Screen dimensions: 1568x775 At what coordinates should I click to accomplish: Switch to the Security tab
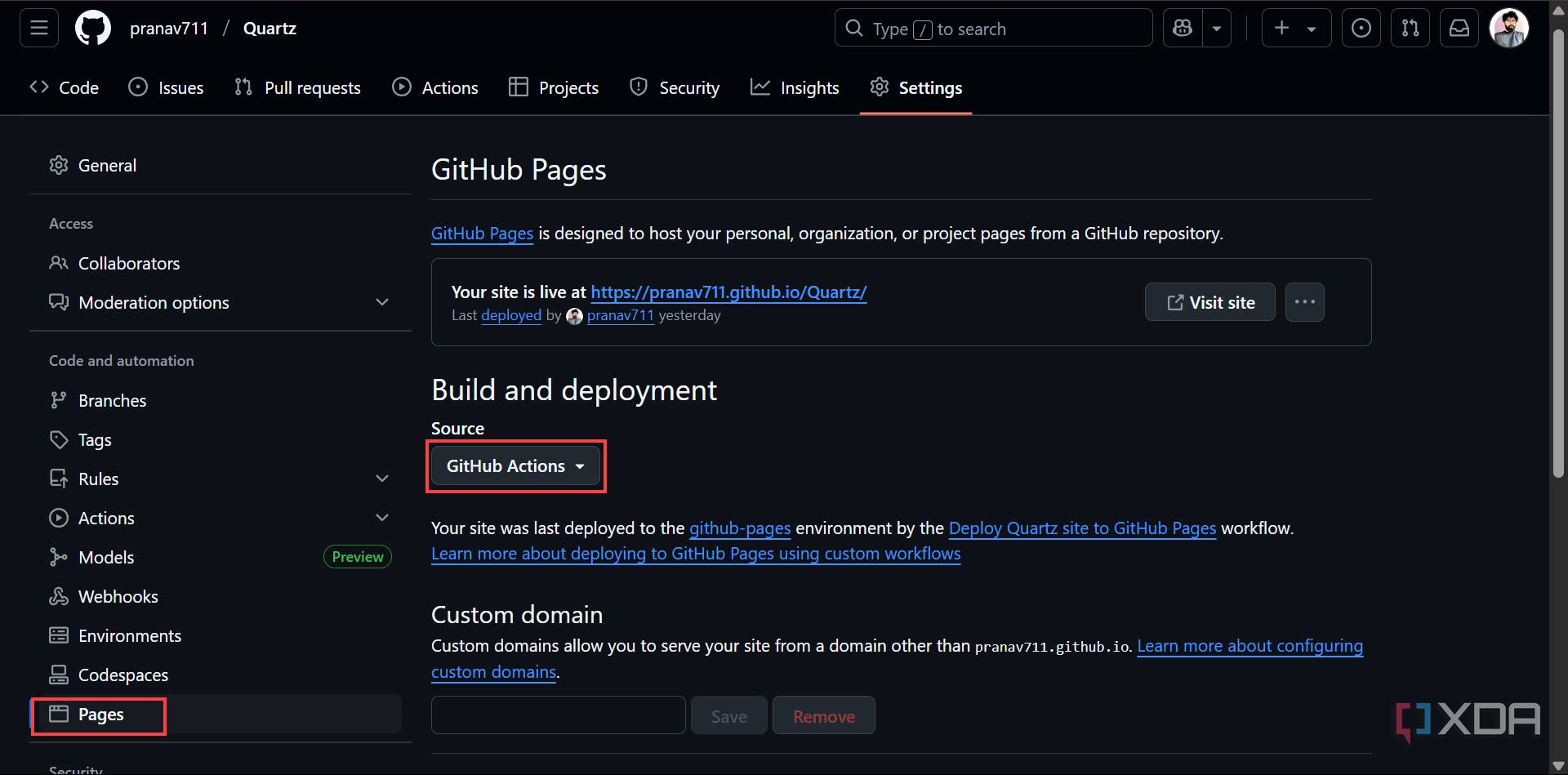675,87
